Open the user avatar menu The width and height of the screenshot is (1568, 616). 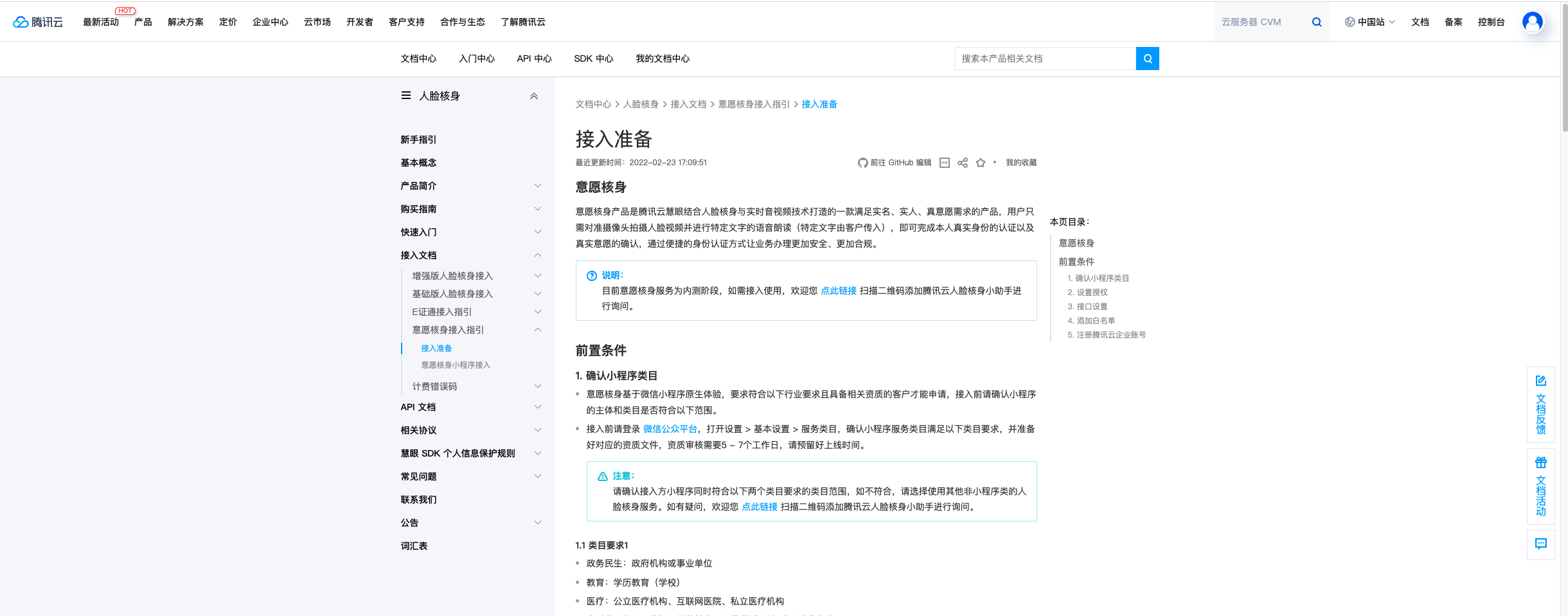(1533, 22)
